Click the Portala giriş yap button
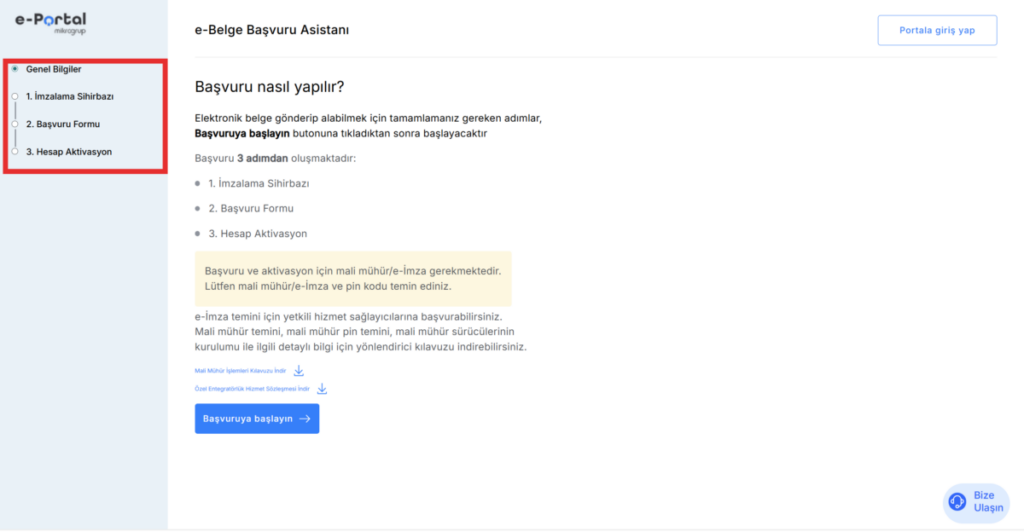 pos(937,30)
